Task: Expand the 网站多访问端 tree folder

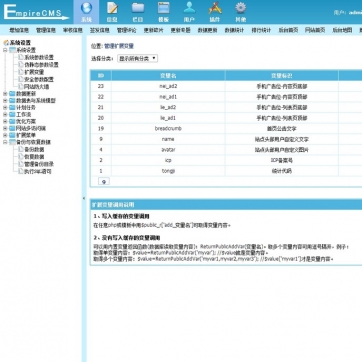Action: (x=5, y=128)
